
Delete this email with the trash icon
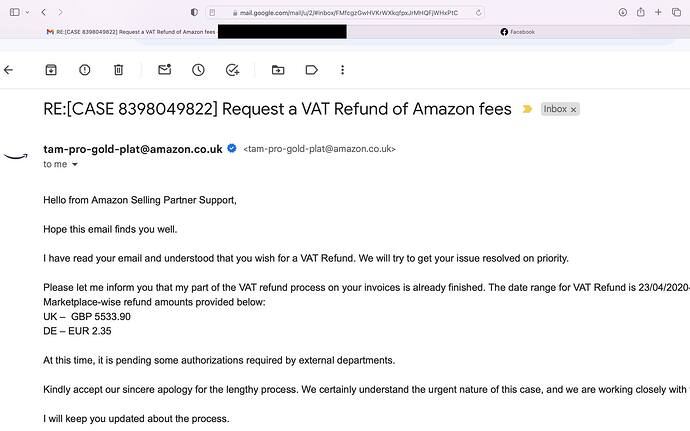click(118, 70)
